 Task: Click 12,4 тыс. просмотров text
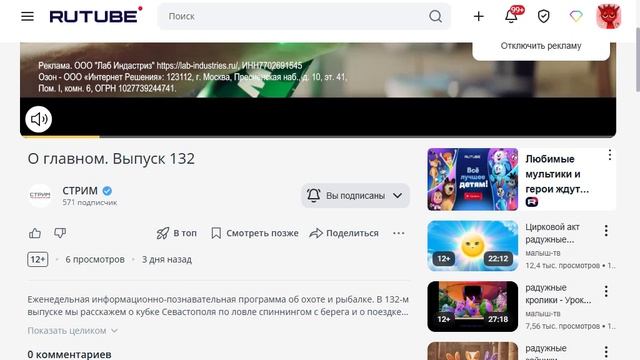562,266
